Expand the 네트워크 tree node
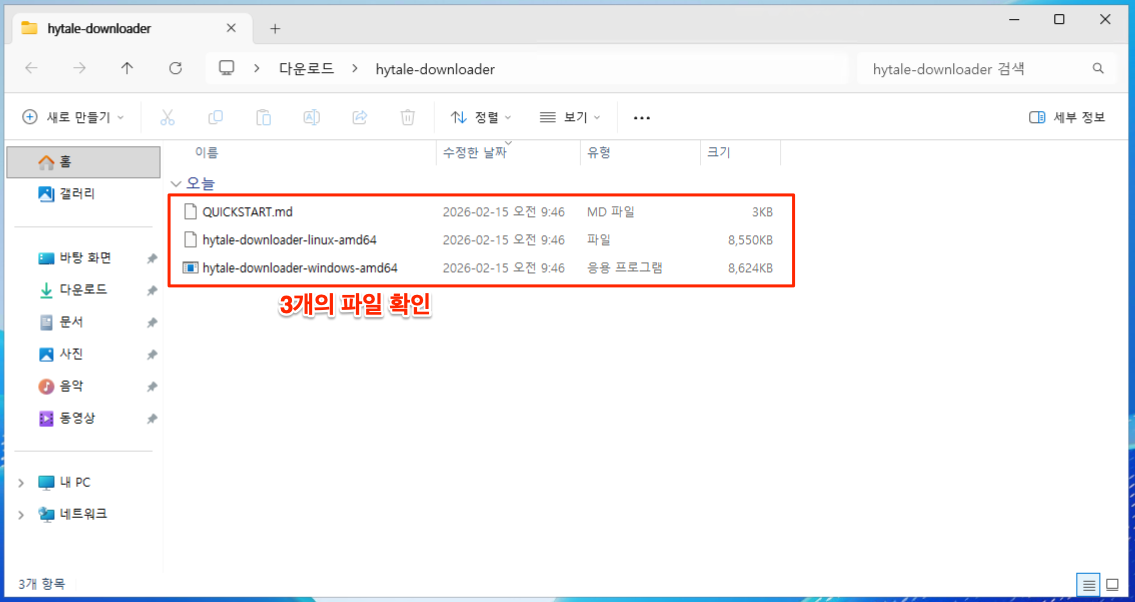Image resolution: width=1135 pixels, height=602 pixels. (x=21, y=514)
